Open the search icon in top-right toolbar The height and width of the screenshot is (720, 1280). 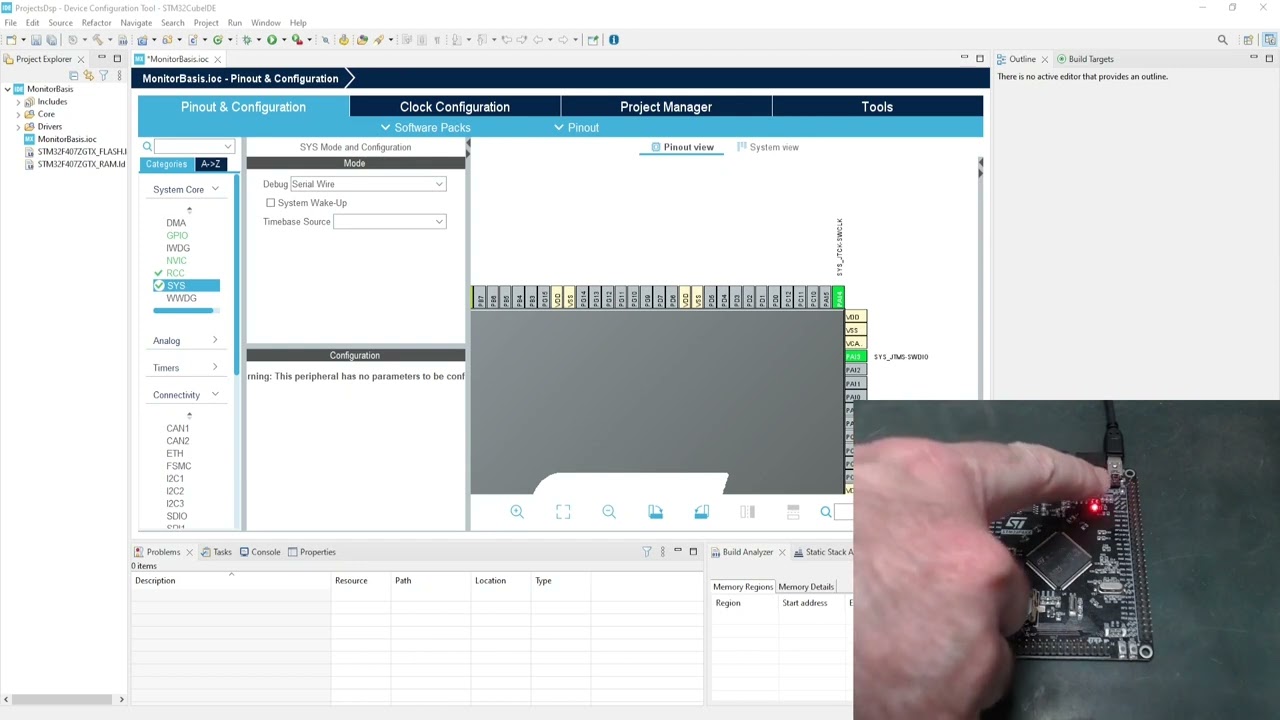[x=1222, y=40]
